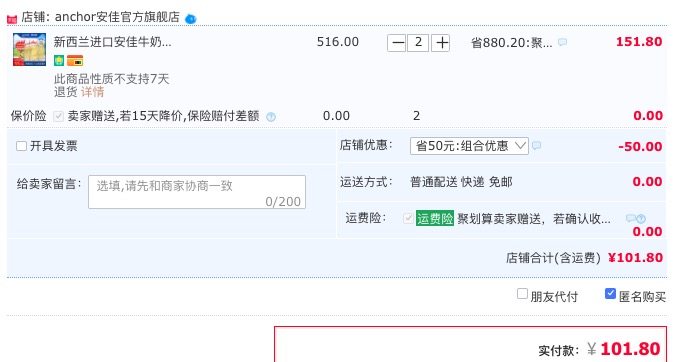677x362 pixels.
Task: Click the help icon beside 保价险 description
Action: coord(271,117)
